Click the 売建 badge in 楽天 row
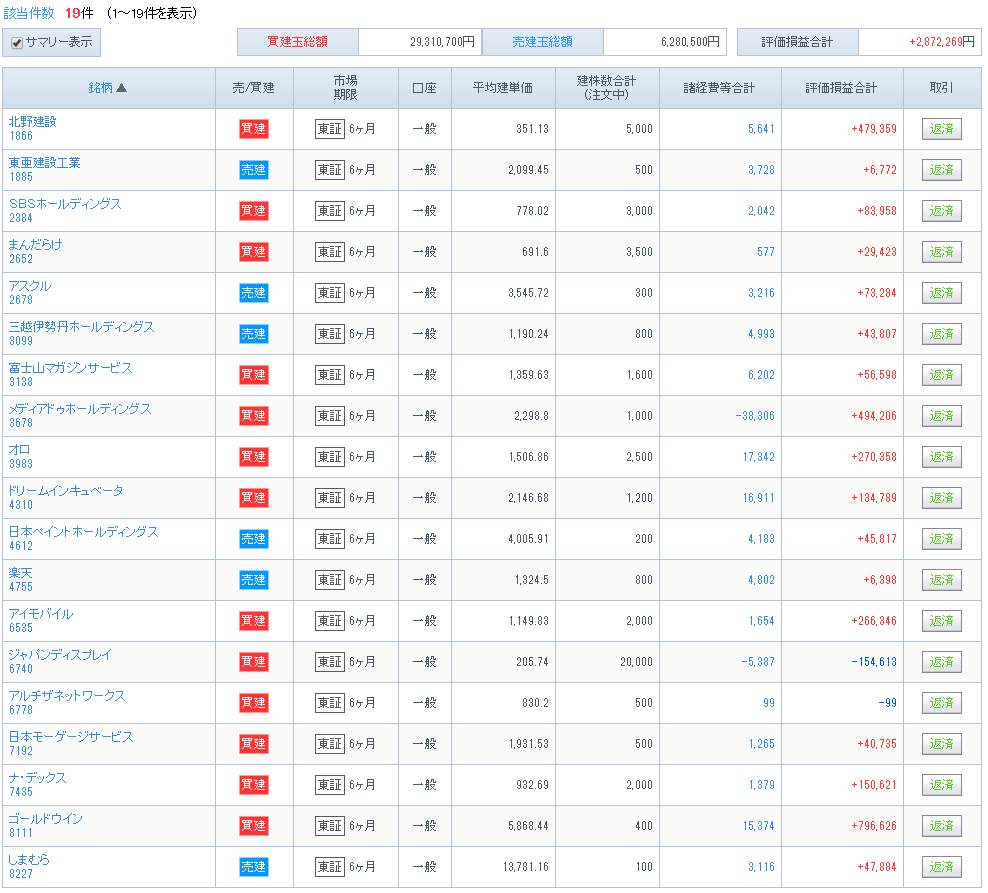 point(254,579)
